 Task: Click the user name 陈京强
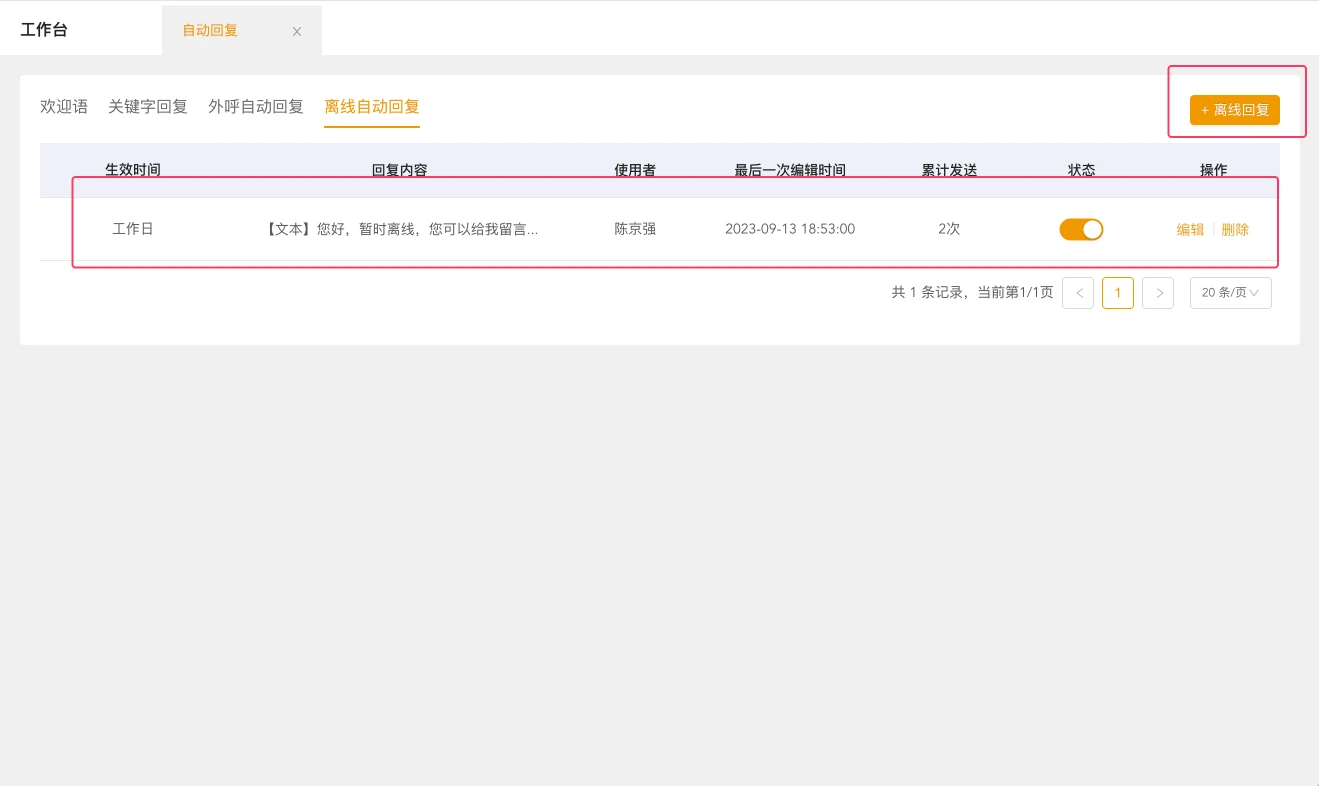pyautogui.click(x=635, y=229)
